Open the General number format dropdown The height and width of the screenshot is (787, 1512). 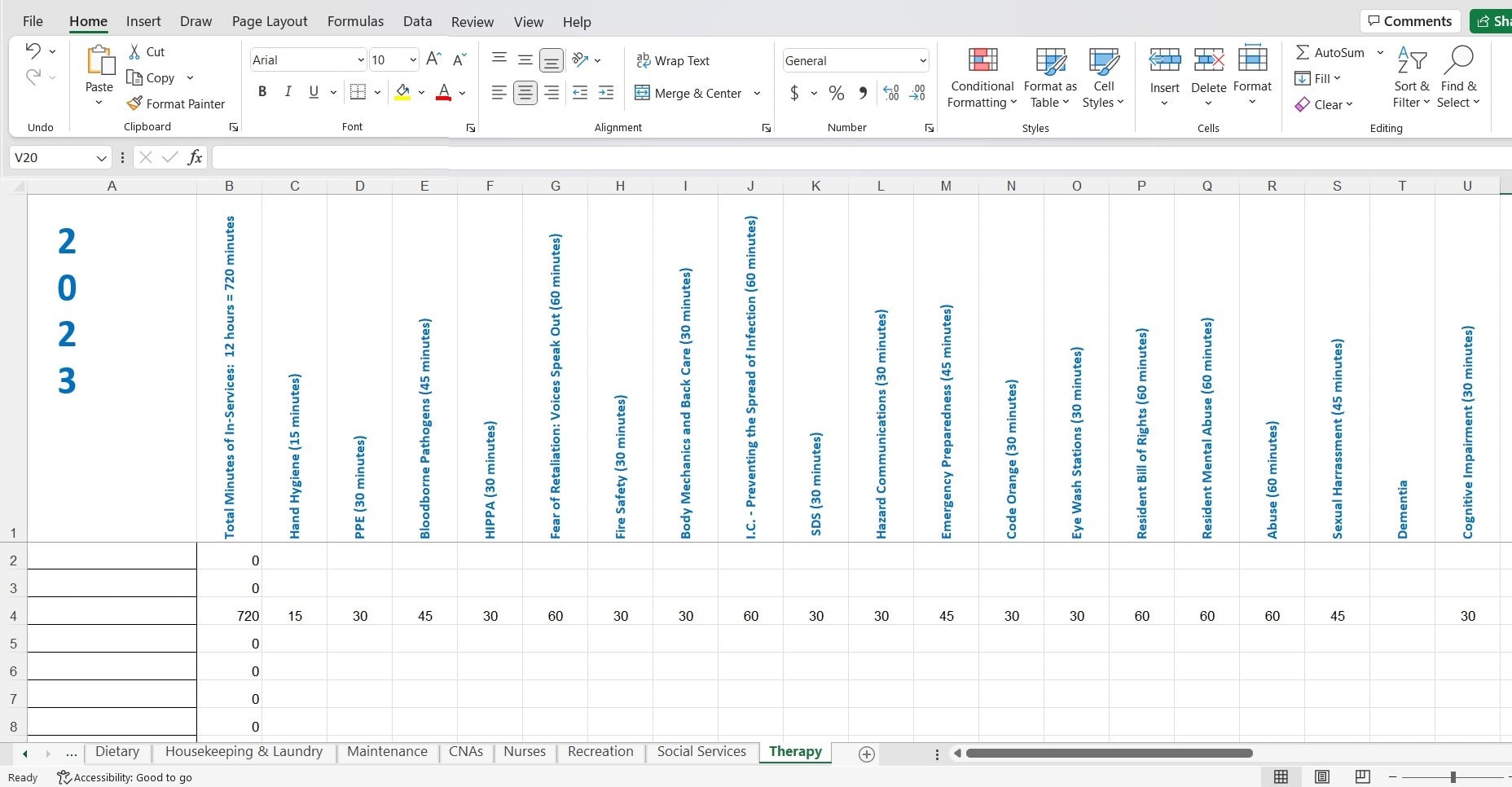click(x=922, y=60)
